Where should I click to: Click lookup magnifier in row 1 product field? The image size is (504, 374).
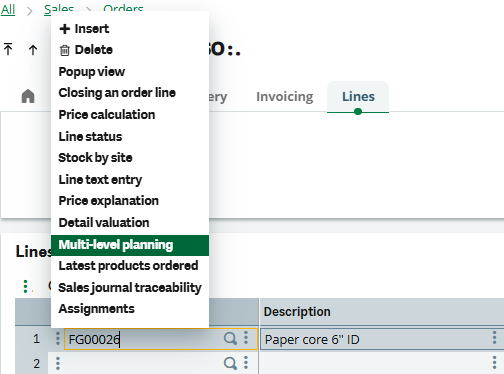(230, 338)
